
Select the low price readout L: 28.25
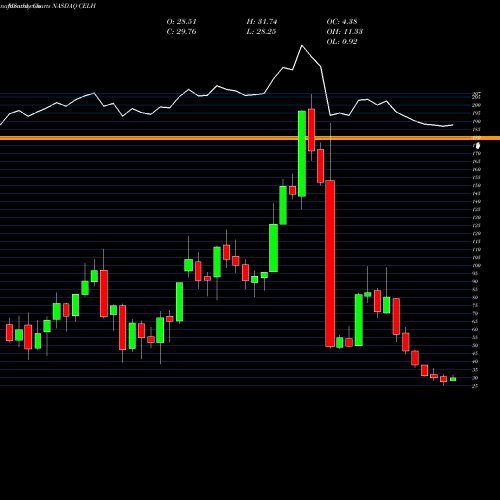[x=262, y=32]
